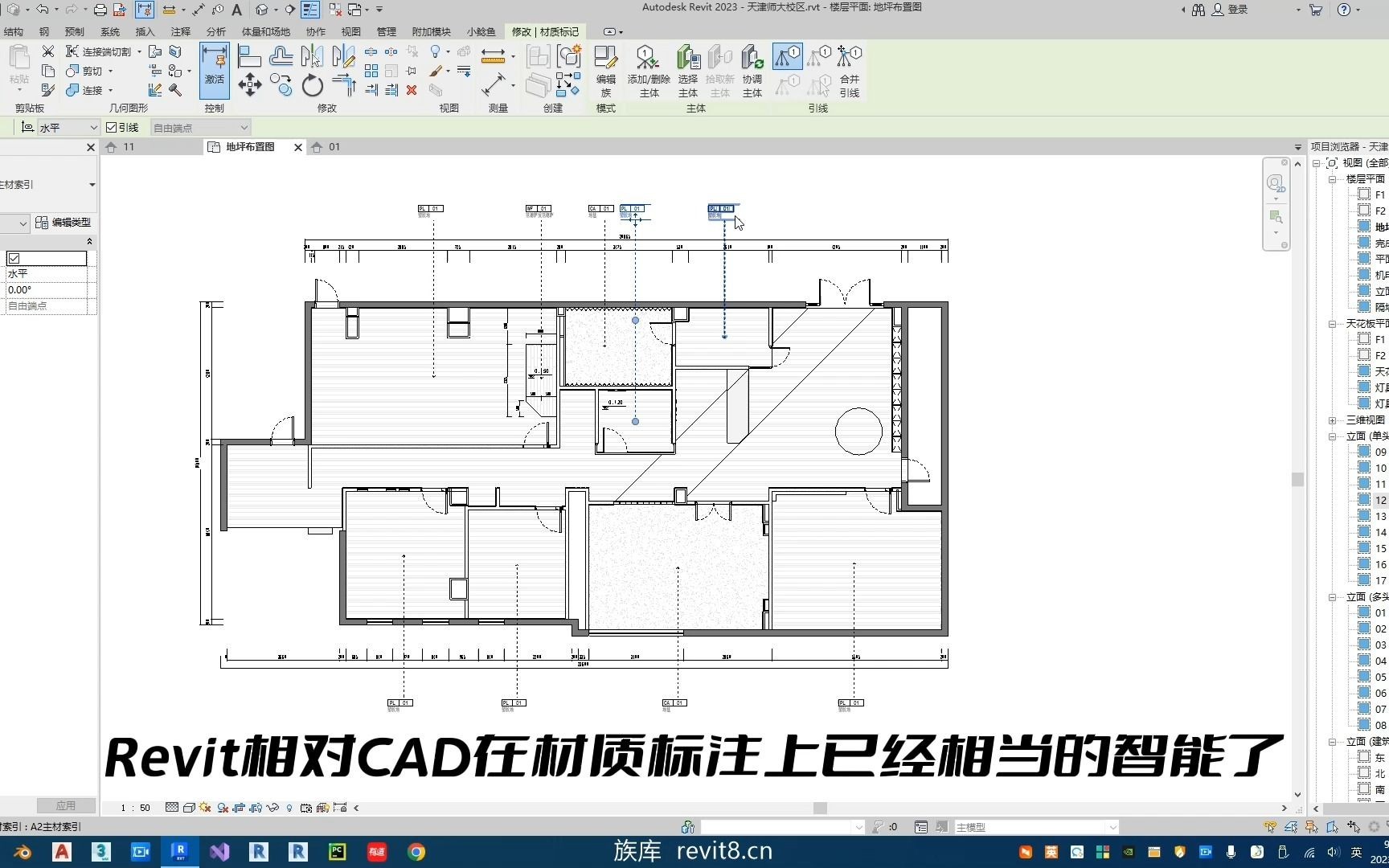
Task: Click the Cut (scissors) clipboard icon
Action: pyautogui.click(x=48, y=51)
